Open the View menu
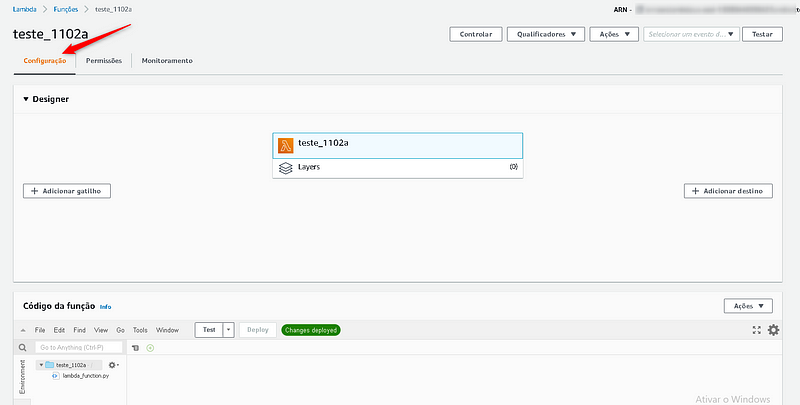The height and width of the screenshot is (405, 800). click(101, 330)
